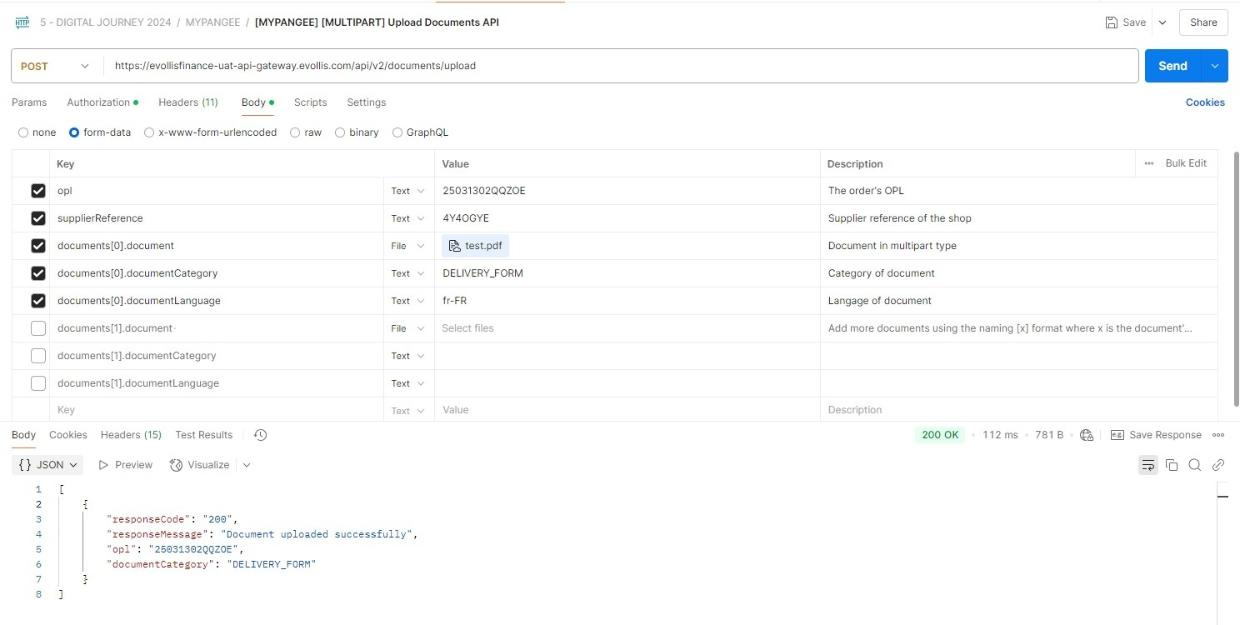Click the network globe icon

click(x=1087, y=435)
